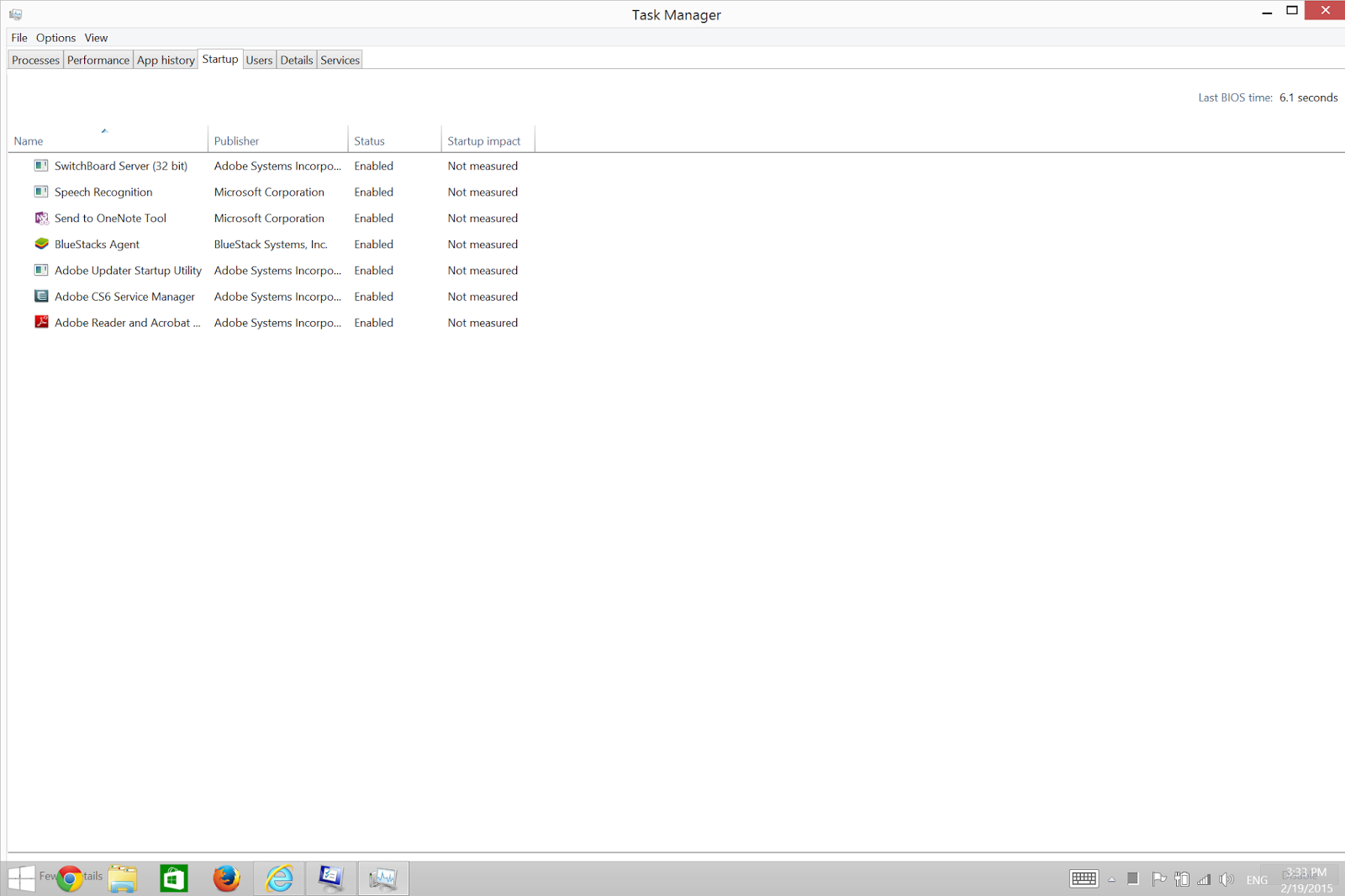This screenshot has height=896, width=1345.
Task: Click the Send to OneNote Tool icon
Action: (41, 218)
